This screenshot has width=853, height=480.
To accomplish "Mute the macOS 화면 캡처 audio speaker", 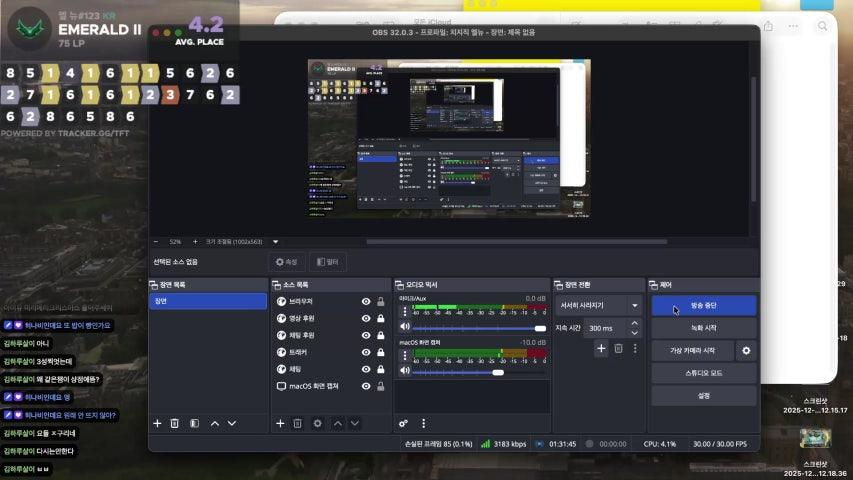I will 405,372.
